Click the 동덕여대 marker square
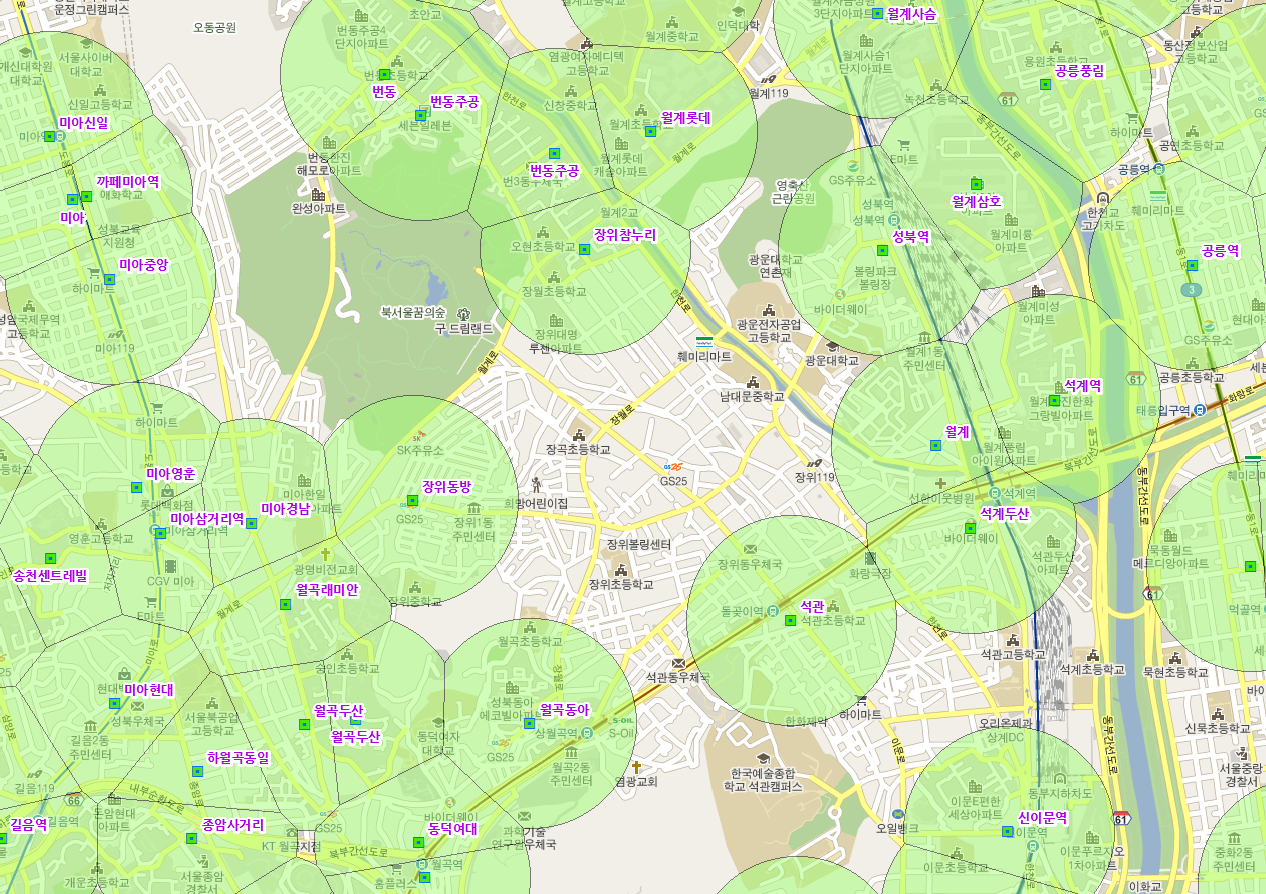Image resolution: width=1266 pixels, height=894 pixels. tap(419, 843)
